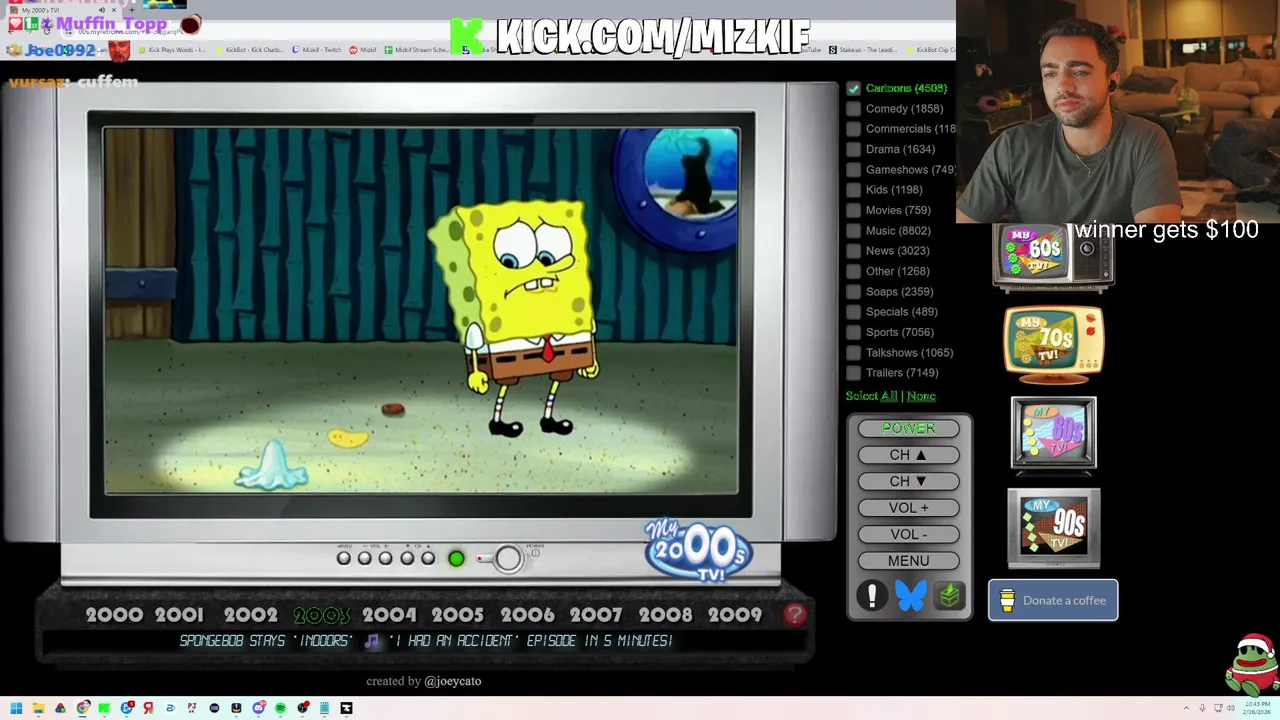Select the year 2005 tab
Viewport: 1280px width, 720px height.
458,615
